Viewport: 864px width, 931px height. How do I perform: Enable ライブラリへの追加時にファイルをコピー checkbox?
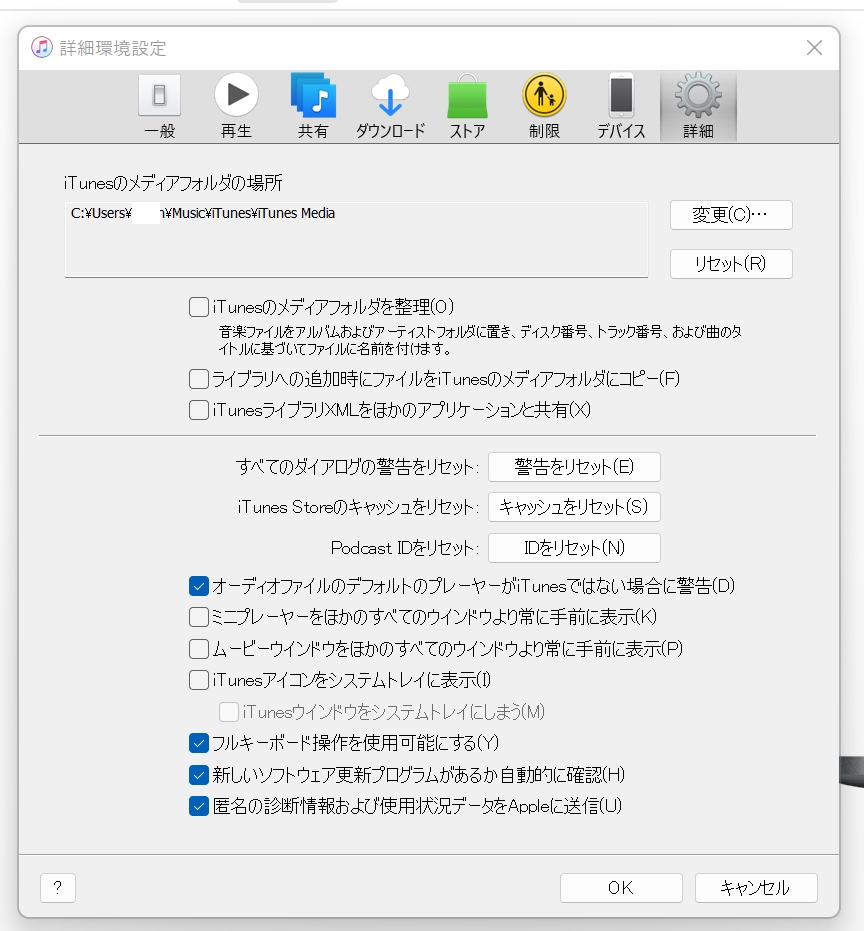199,379
